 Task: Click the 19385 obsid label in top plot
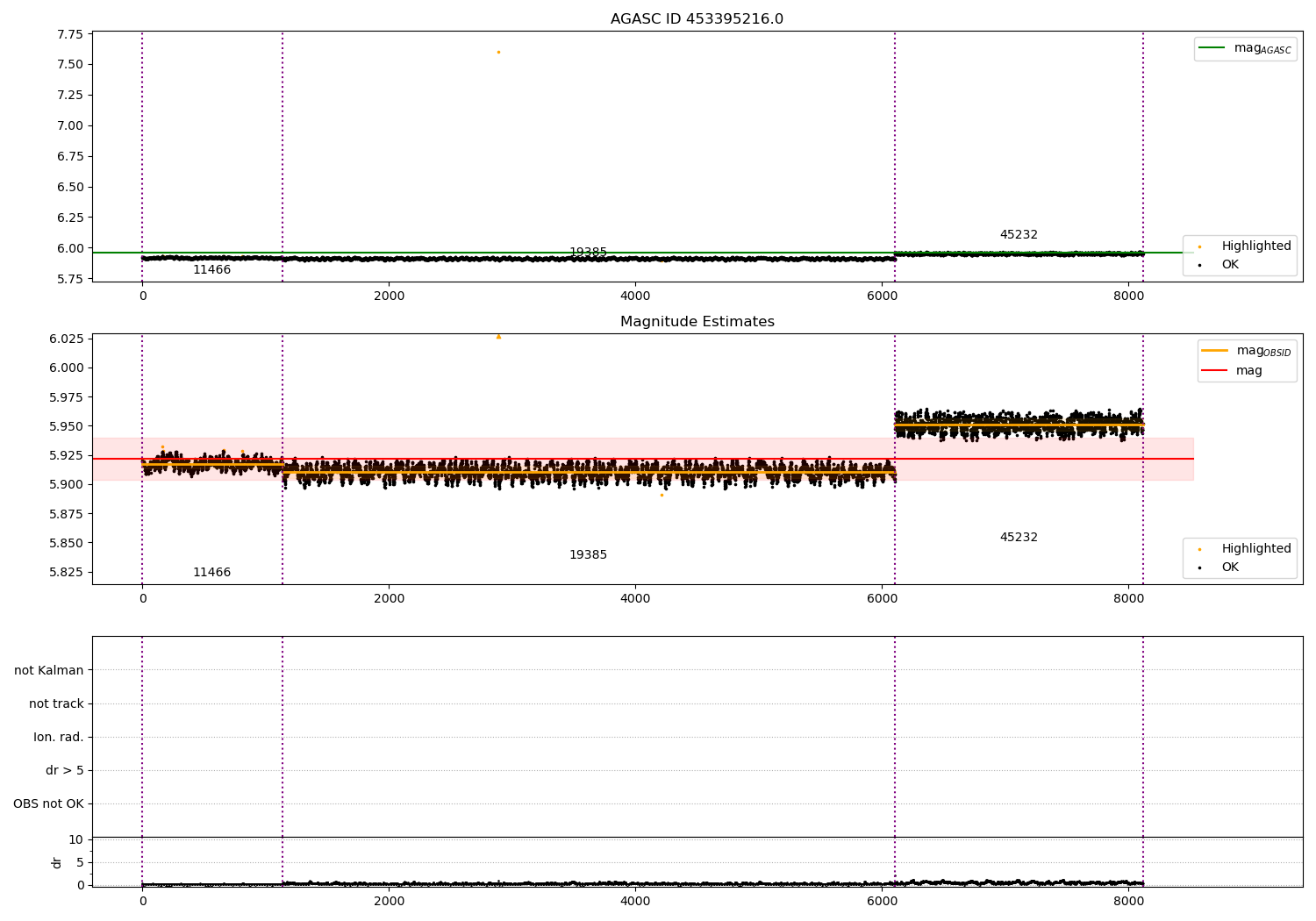[x=588, y=253]
